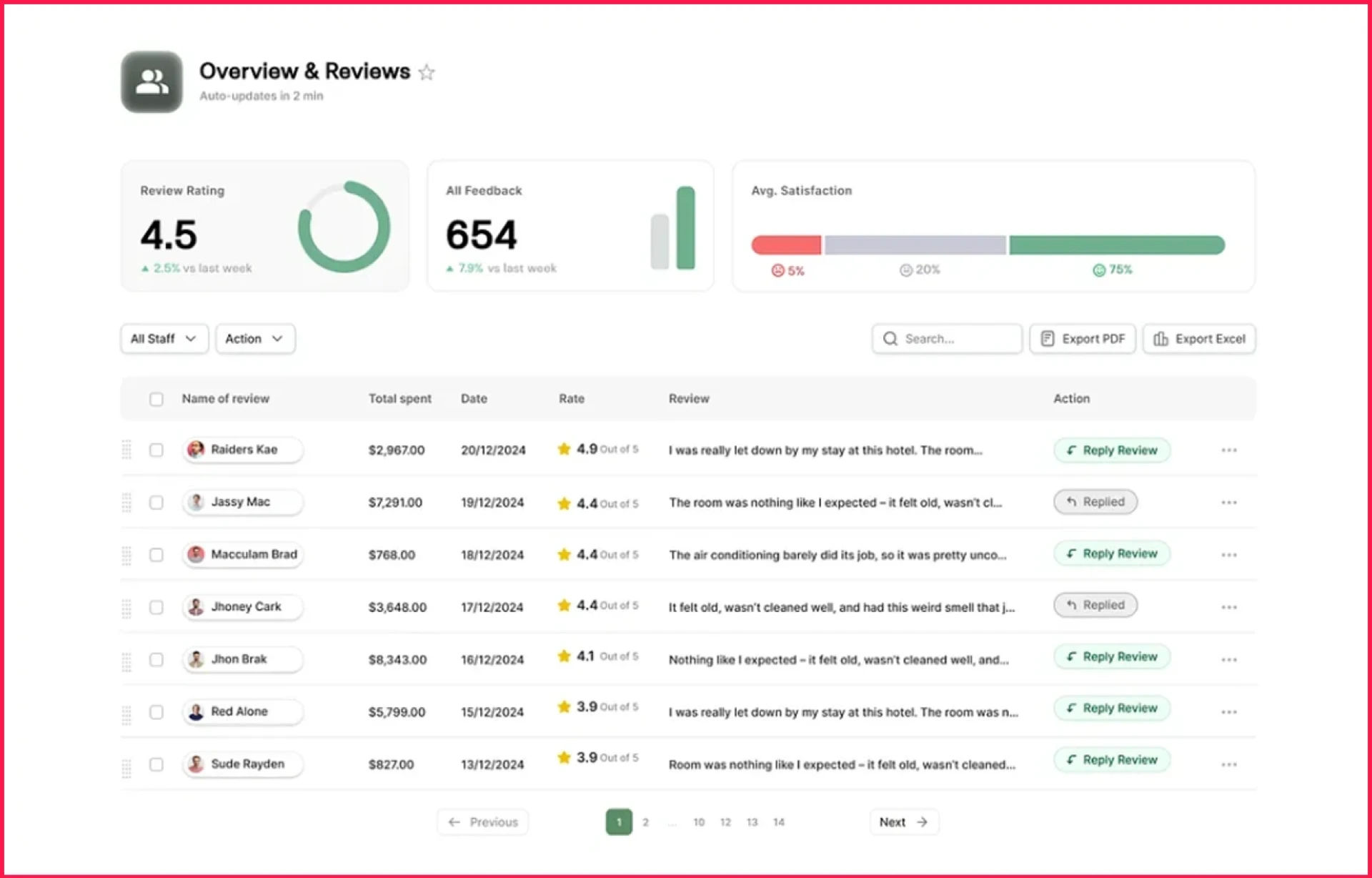The height and width of the screenshot is (878, 1372).
Task: Select the Export PDF icon
Action: (1048, 338)
